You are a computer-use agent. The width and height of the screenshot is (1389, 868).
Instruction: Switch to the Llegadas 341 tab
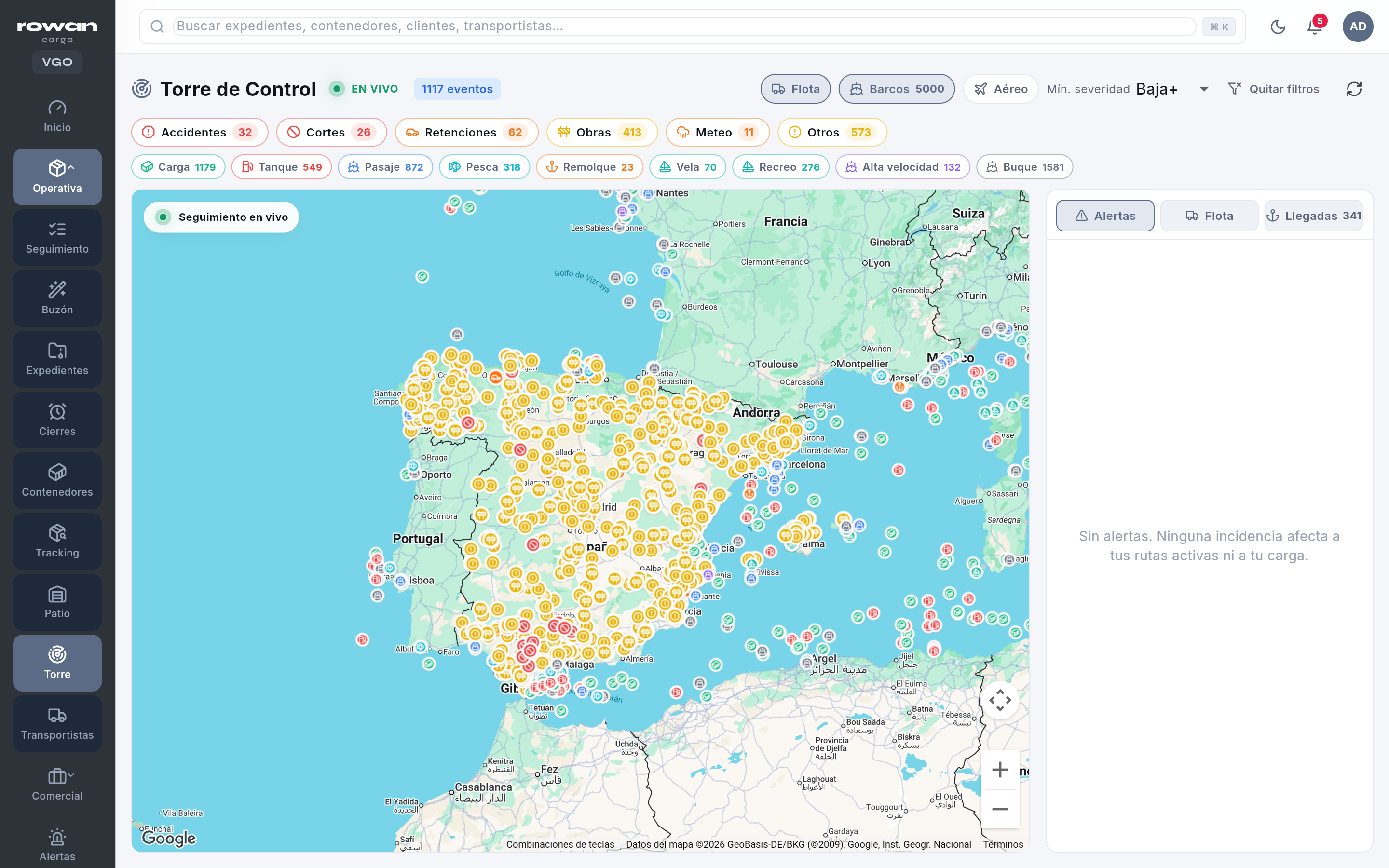pyautogui.click(x=1314, y=216)
